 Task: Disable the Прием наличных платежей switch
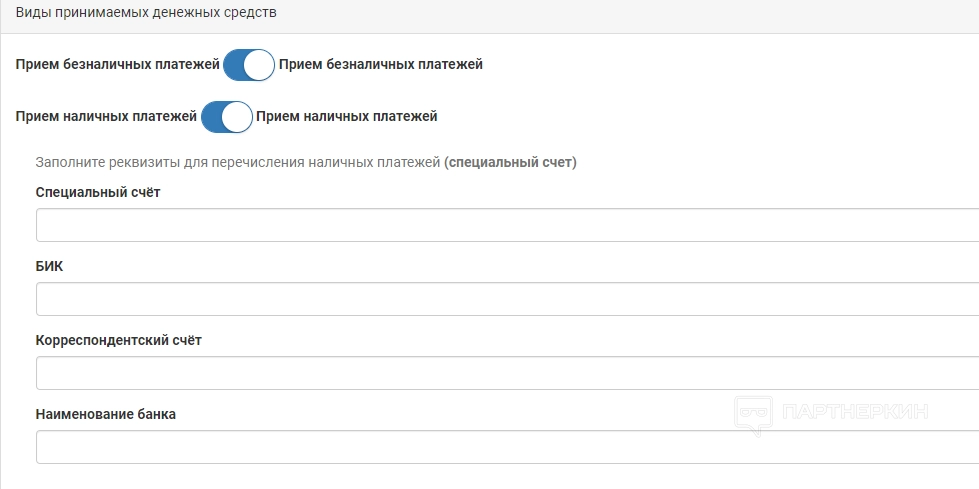click(226, 117)
